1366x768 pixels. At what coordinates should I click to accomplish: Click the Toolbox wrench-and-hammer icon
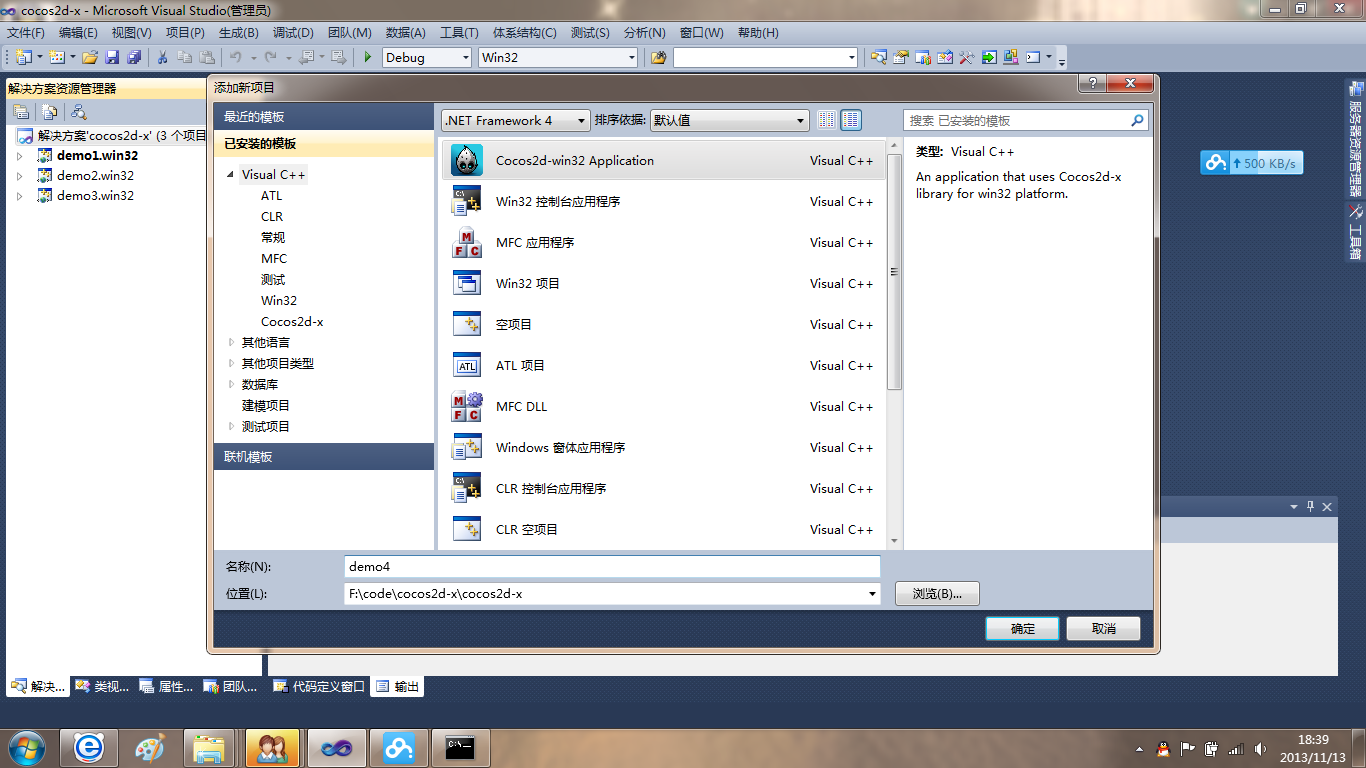(967, 57)
